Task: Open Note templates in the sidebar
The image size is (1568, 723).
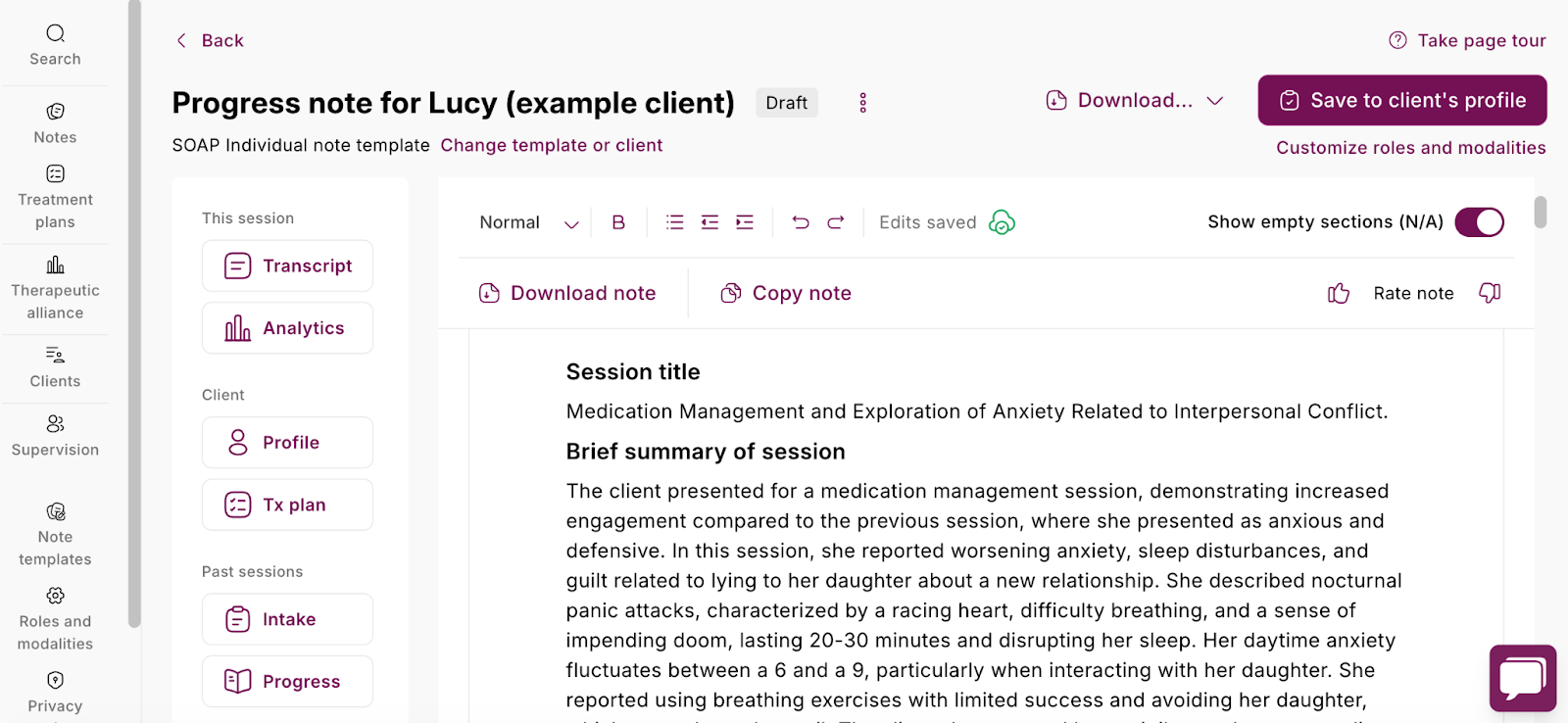Action: (55, 535)
